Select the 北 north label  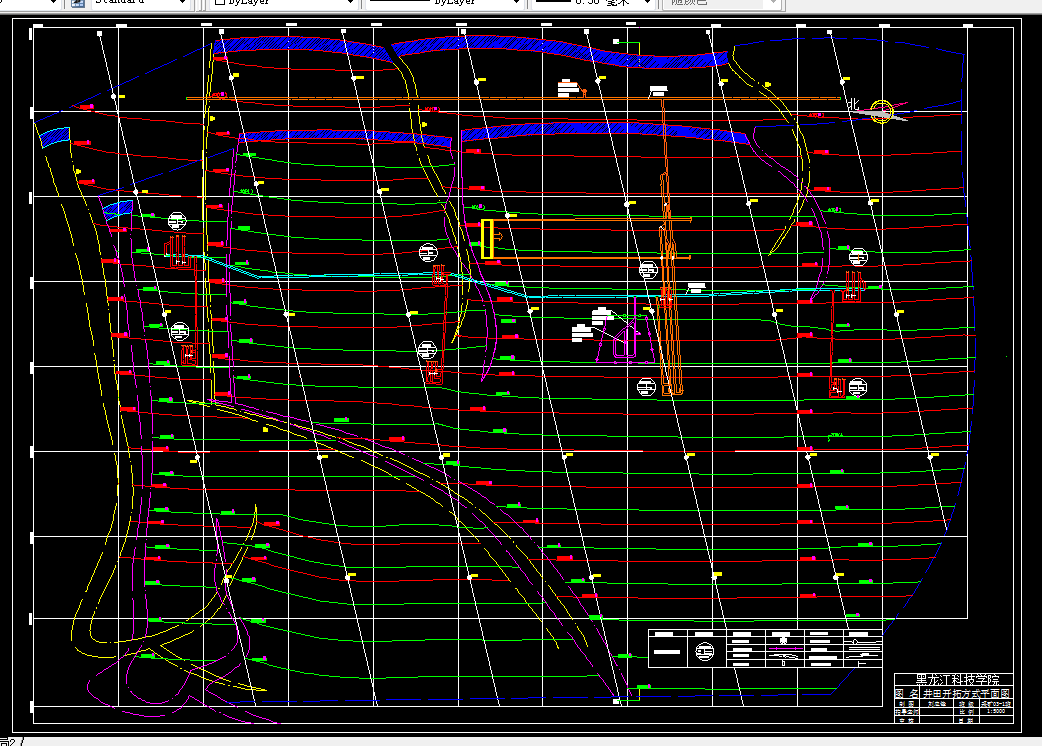point(853,104)
